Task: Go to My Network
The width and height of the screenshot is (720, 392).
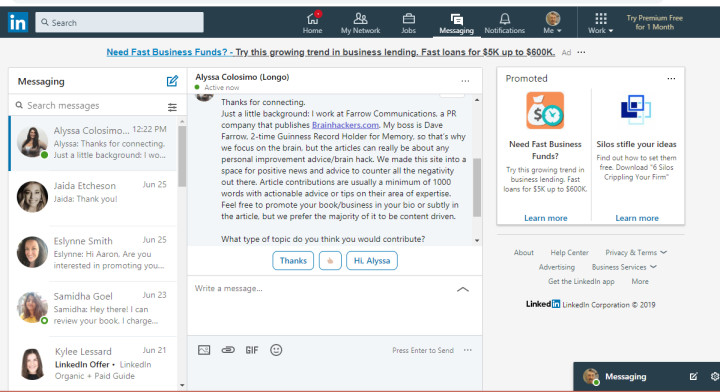Action: tap(360, 22)
